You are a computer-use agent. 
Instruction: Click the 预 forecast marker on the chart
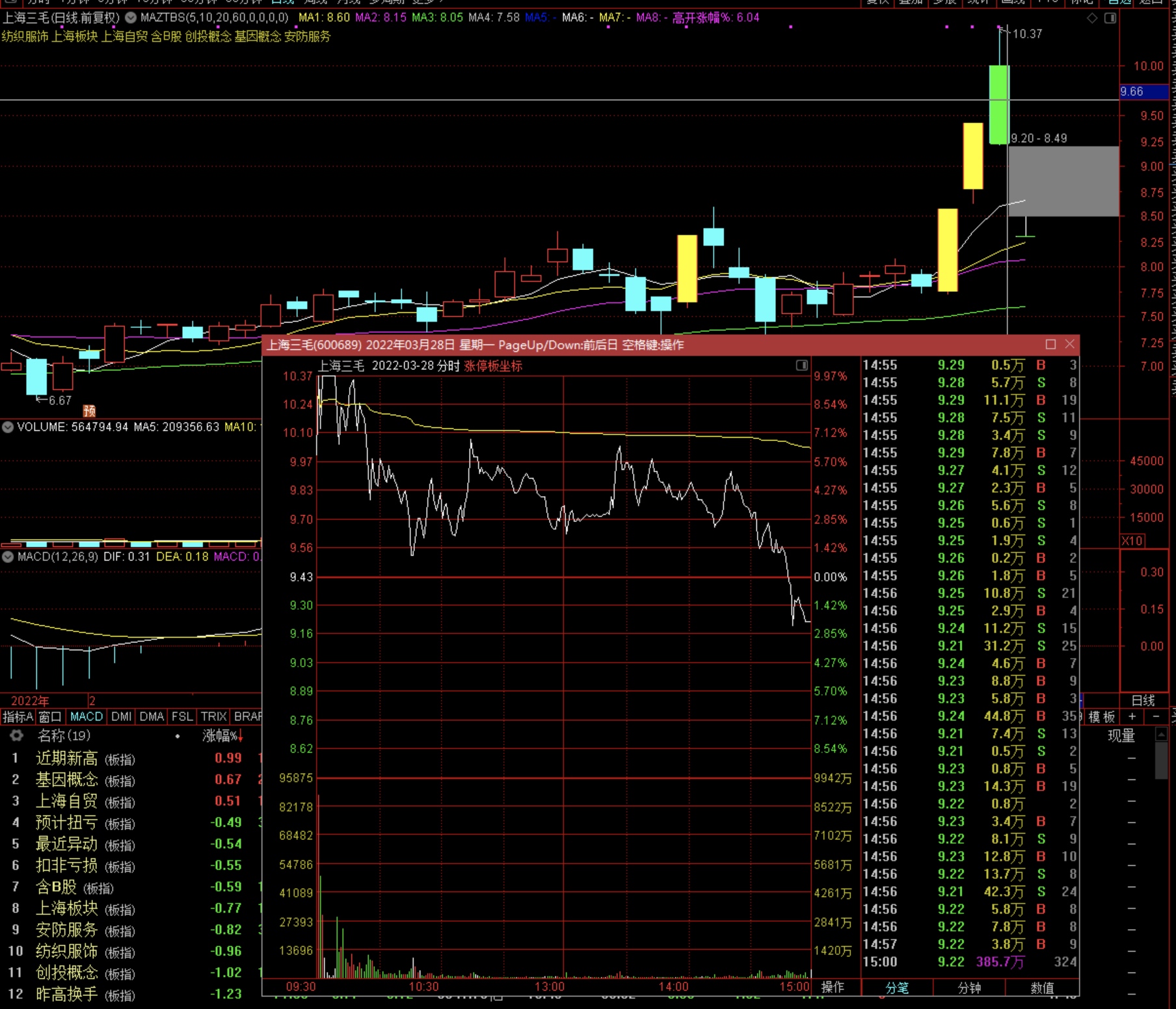tap(89, 410)
